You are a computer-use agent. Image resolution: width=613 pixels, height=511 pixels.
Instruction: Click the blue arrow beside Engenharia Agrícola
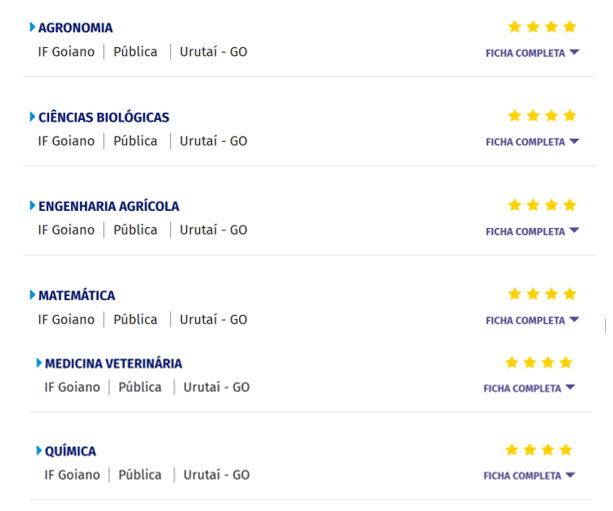pyautogui.click(x=32, y=206)
